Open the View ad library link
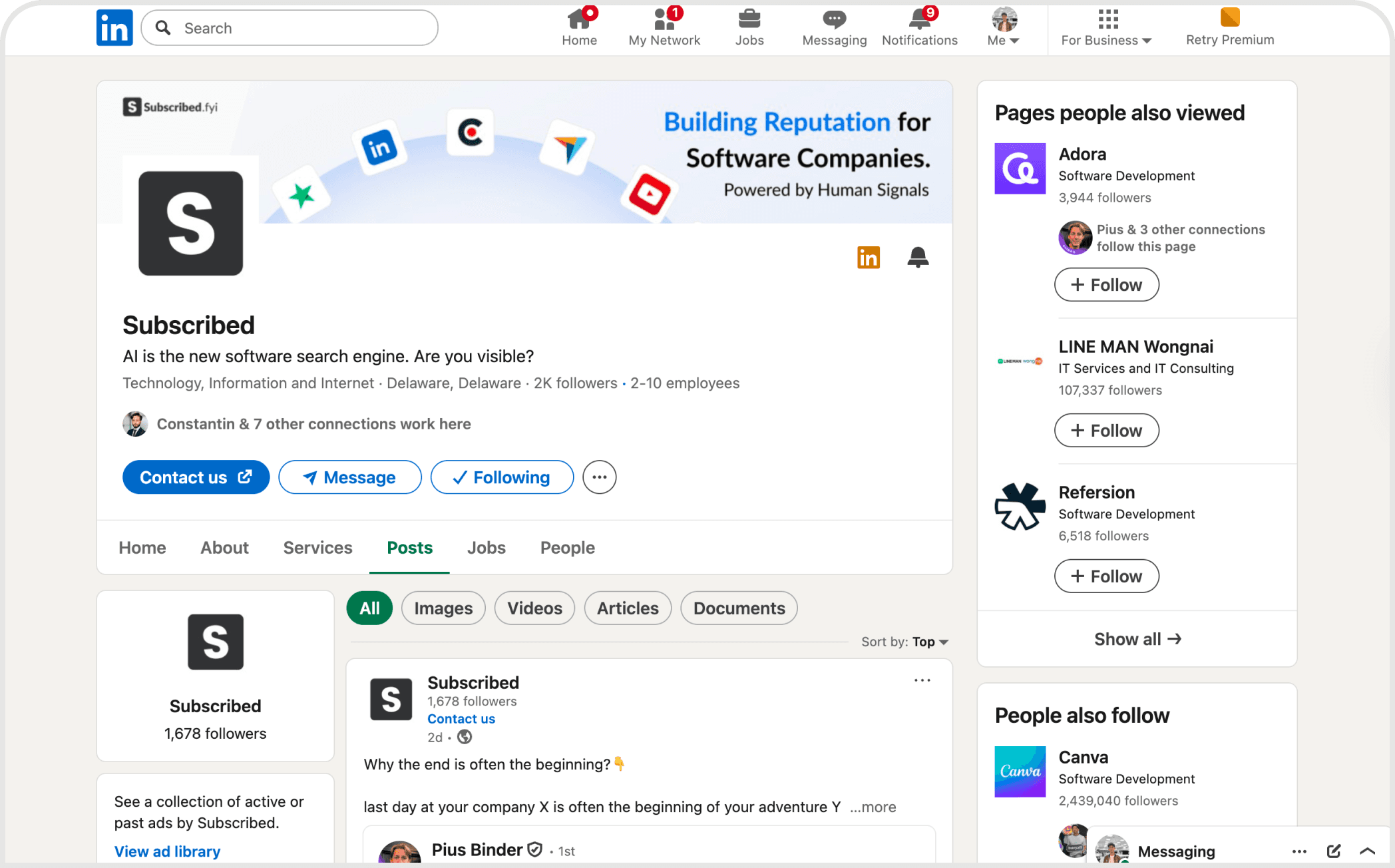The height and width of the screenshot is (868, 1395). point(167,851)
